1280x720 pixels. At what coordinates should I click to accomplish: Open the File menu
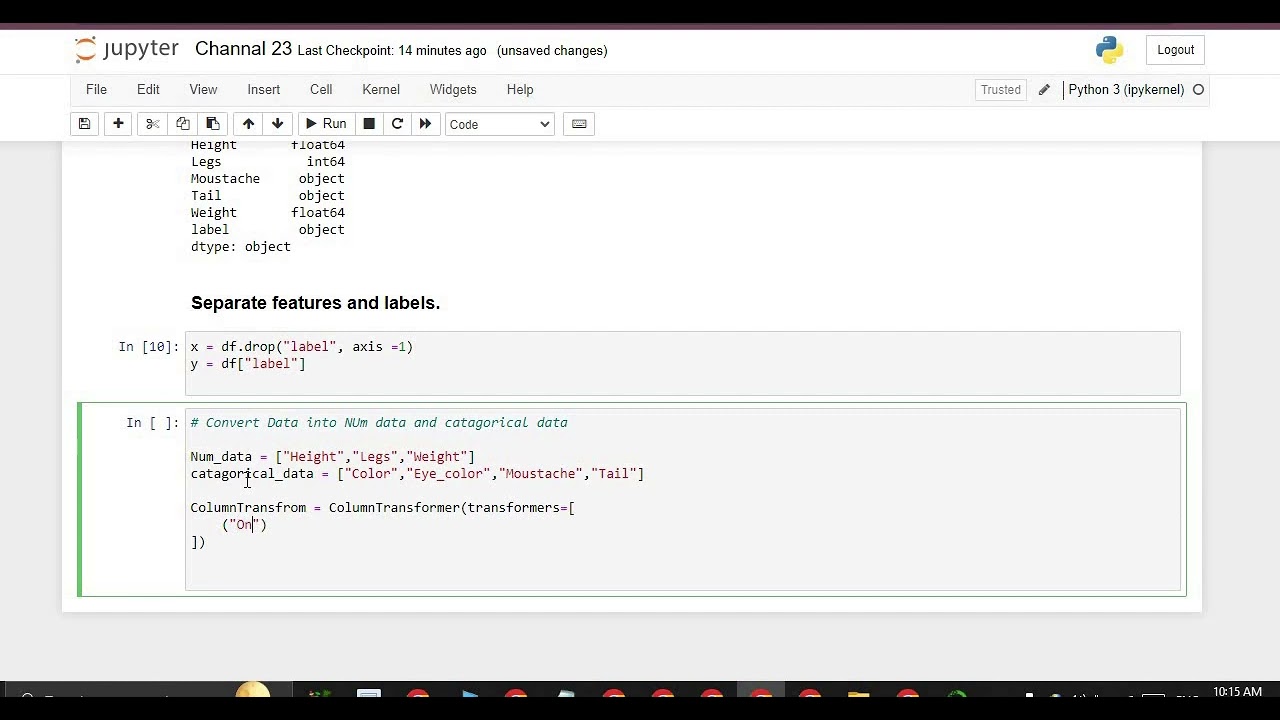(96, 90)
